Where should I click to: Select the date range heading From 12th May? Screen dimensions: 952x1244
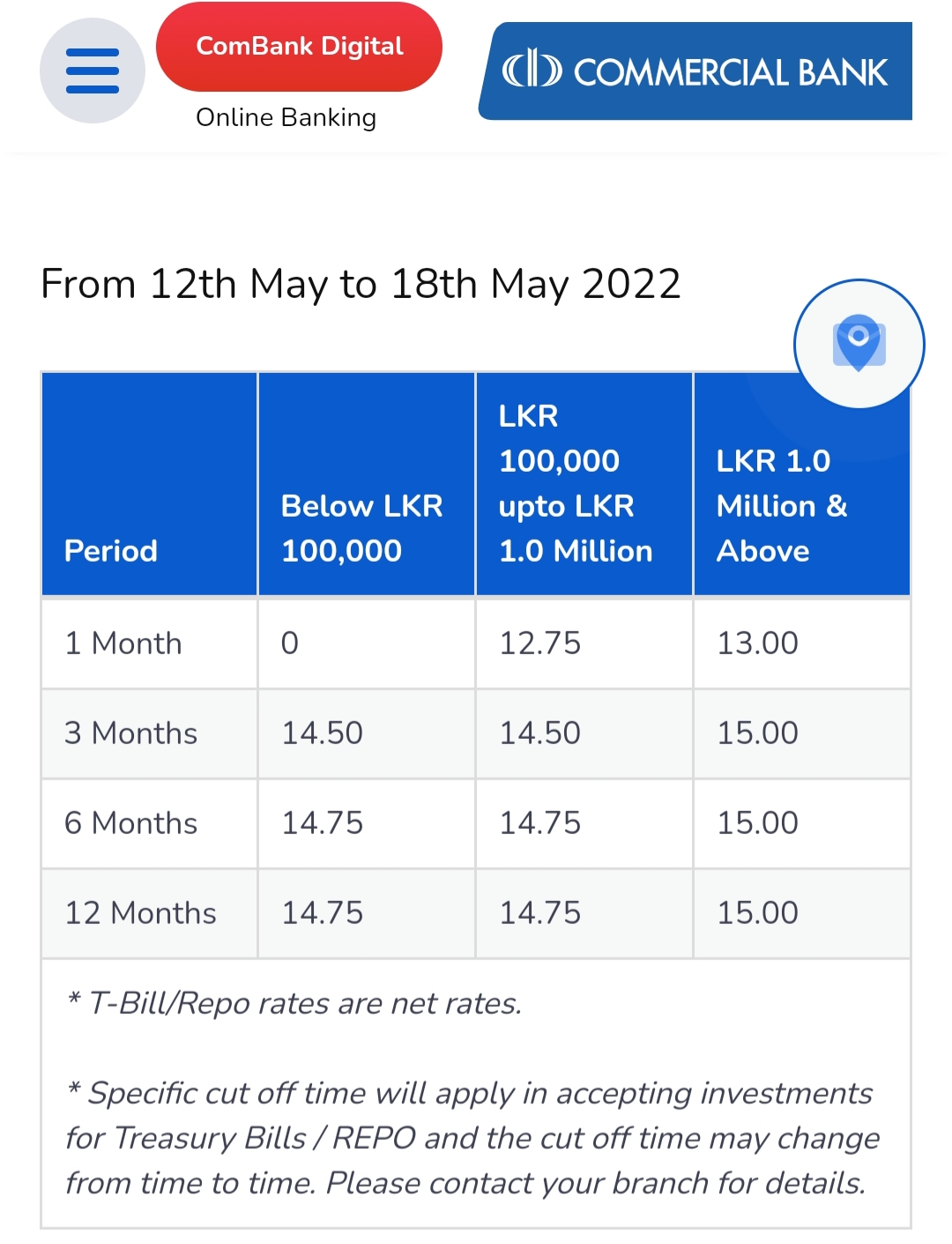361,285
